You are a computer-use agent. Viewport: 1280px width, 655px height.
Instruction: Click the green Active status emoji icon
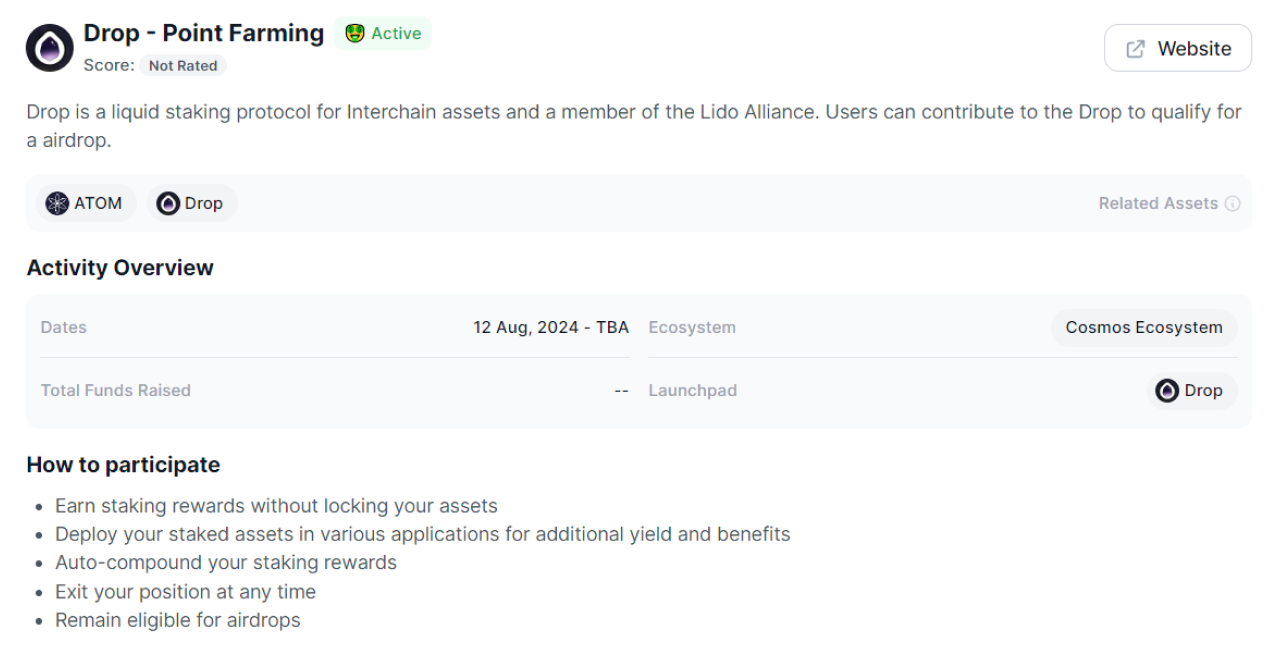coord(355,33)
